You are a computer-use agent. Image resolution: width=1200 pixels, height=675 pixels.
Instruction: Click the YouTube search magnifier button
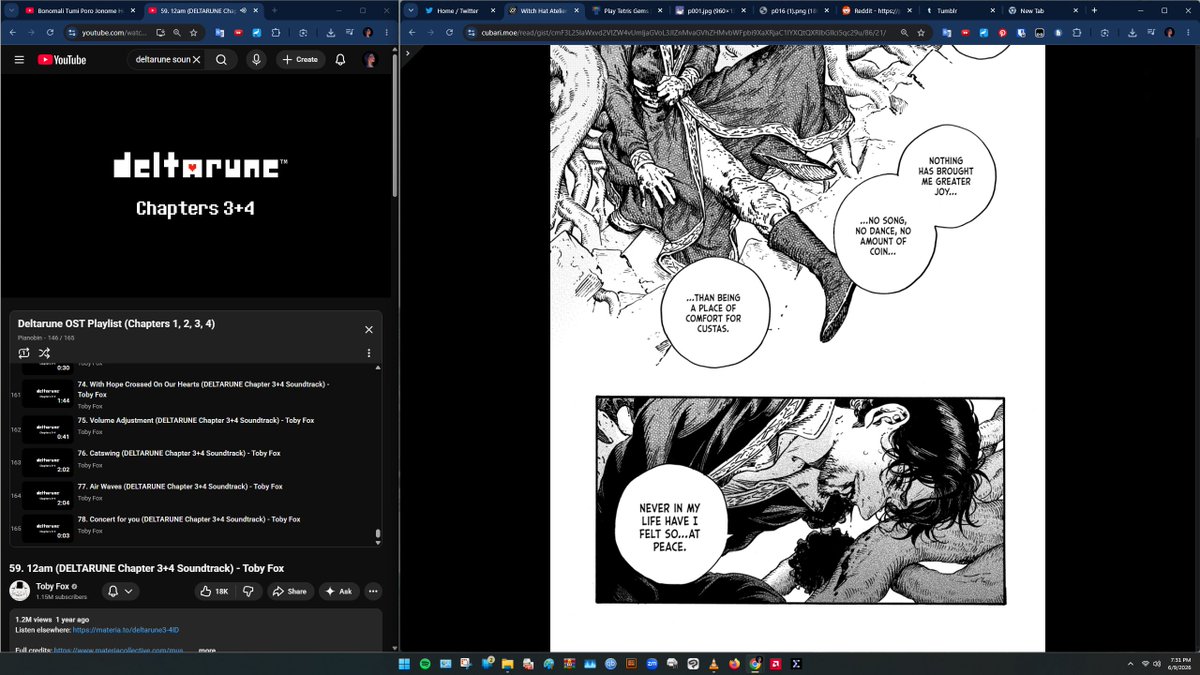point(221,59)
